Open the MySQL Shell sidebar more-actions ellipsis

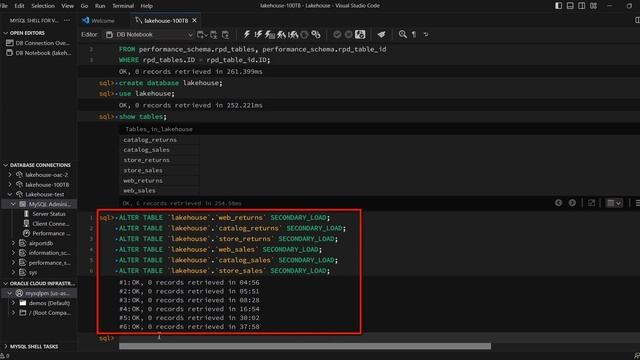click(67, 20)
